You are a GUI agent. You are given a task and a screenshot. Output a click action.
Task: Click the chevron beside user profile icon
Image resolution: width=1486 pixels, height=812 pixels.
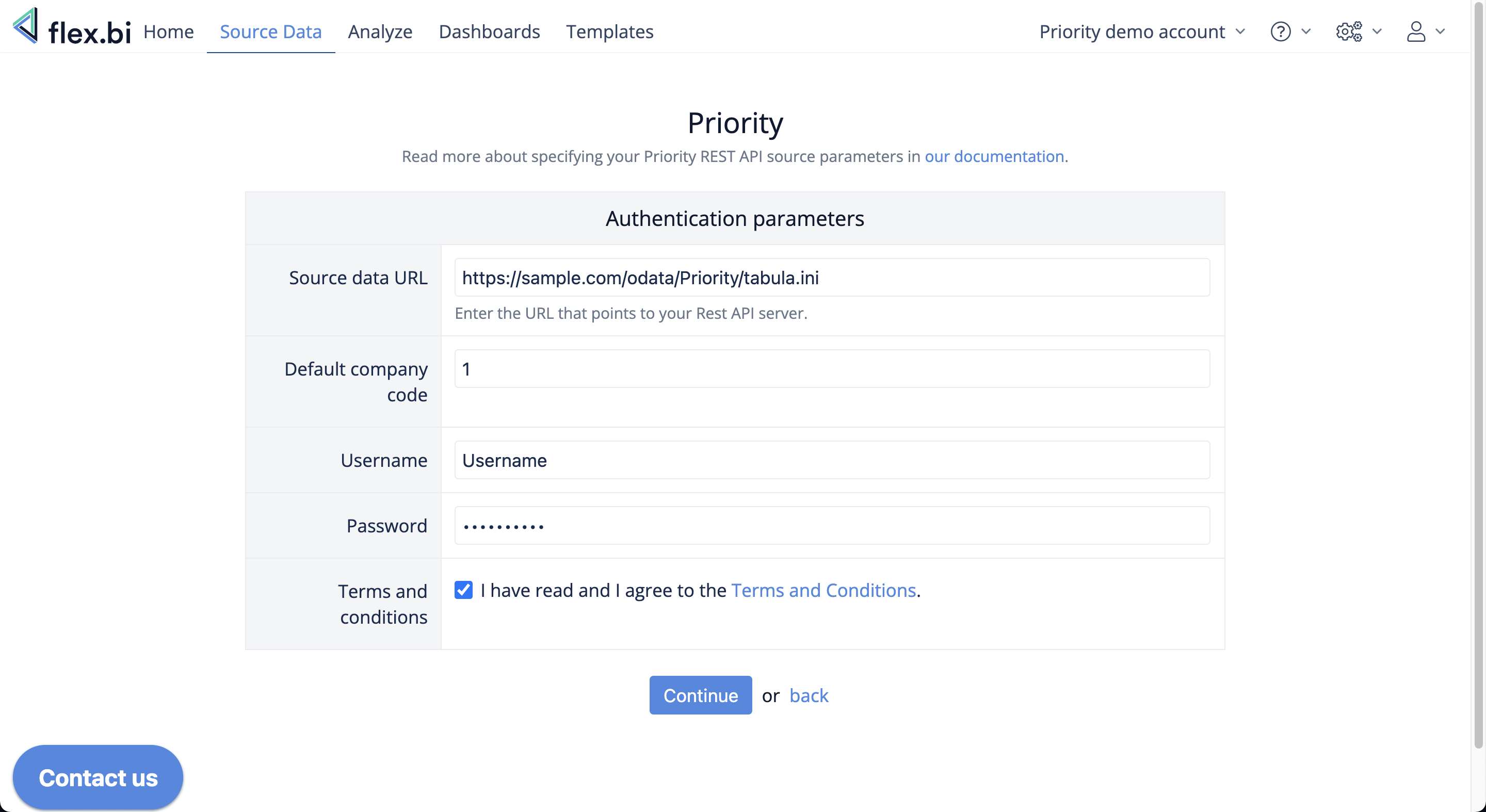[x=1441, y=31]
